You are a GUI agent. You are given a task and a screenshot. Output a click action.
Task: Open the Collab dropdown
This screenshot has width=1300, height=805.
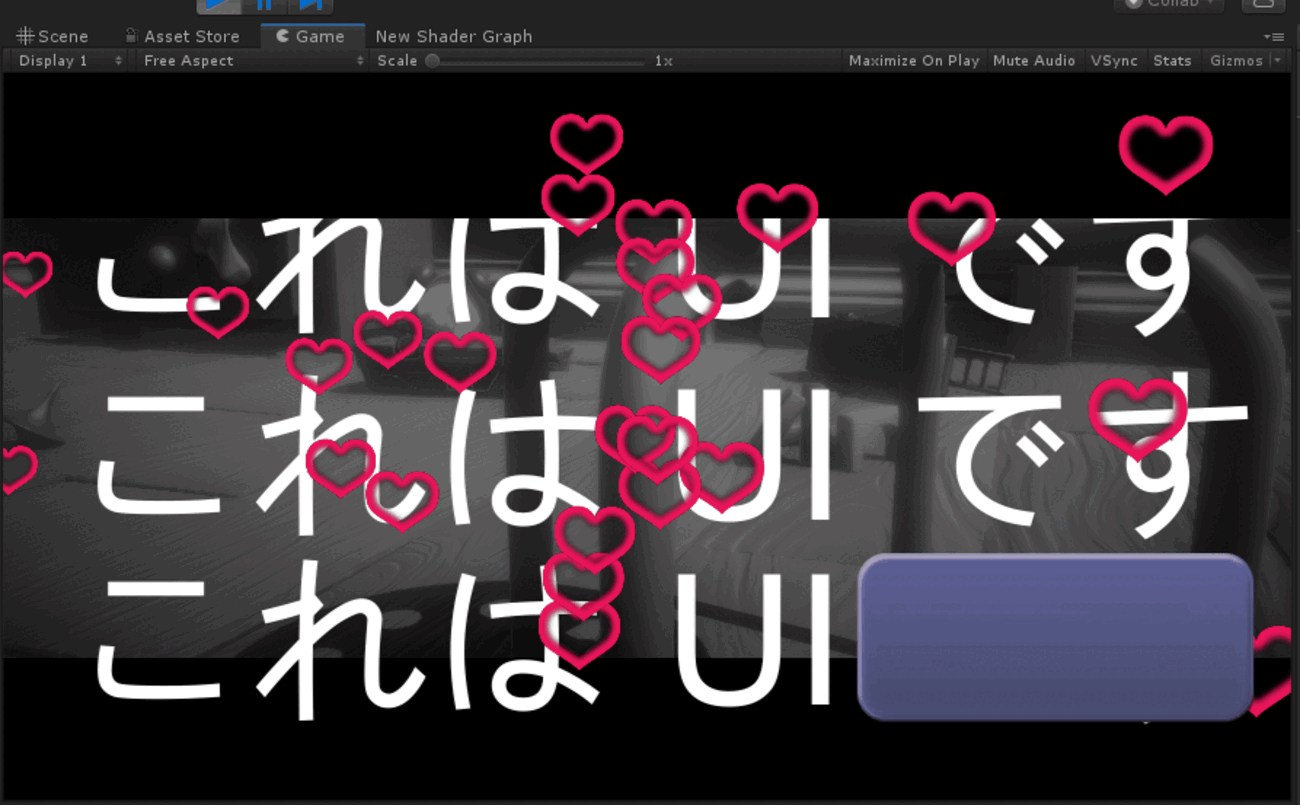pyautogui.click(x=1168, y=5)
